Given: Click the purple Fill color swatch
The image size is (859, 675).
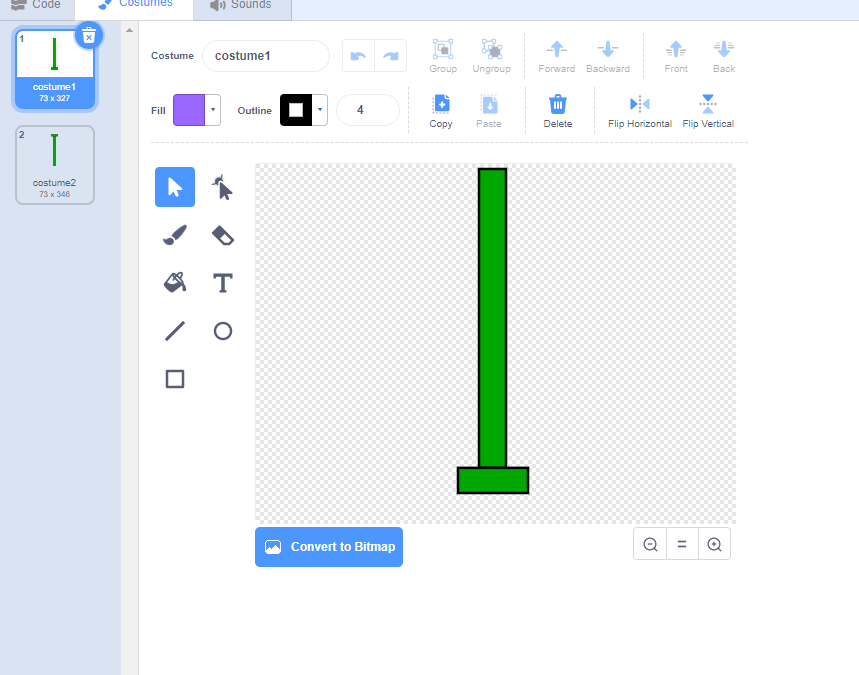Looking at the screenshot, I should click(x=189, y=110).
